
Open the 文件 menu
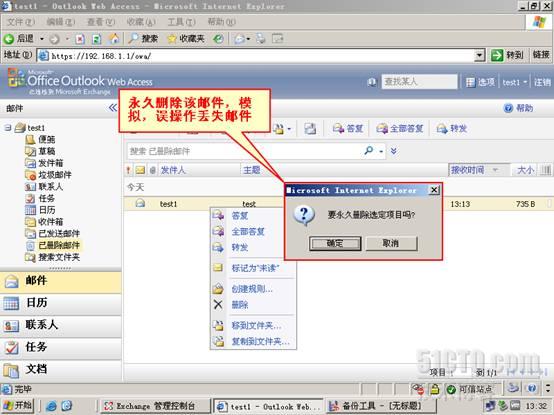(x=20, y=22)
